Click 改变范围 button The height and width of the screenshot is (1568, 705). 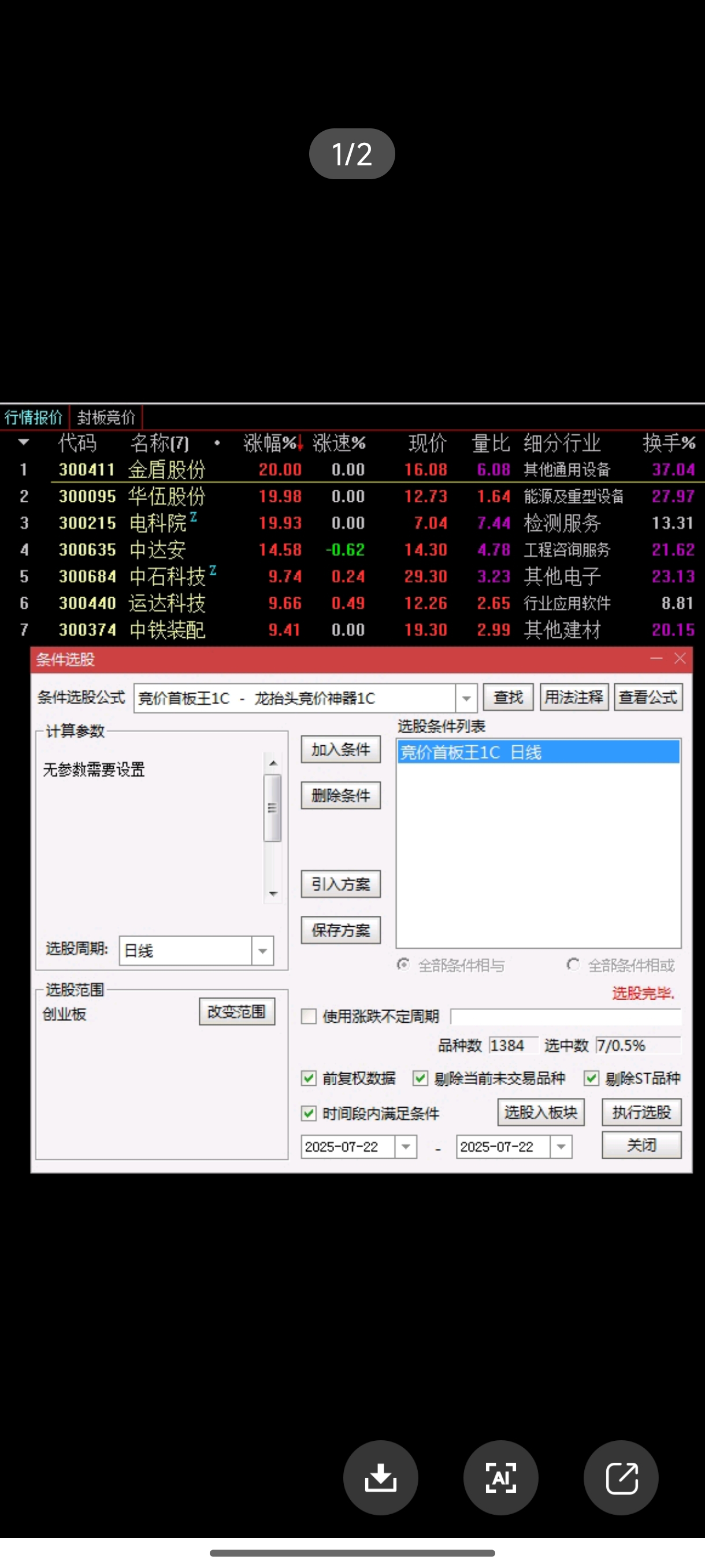tap(236, 1012)
